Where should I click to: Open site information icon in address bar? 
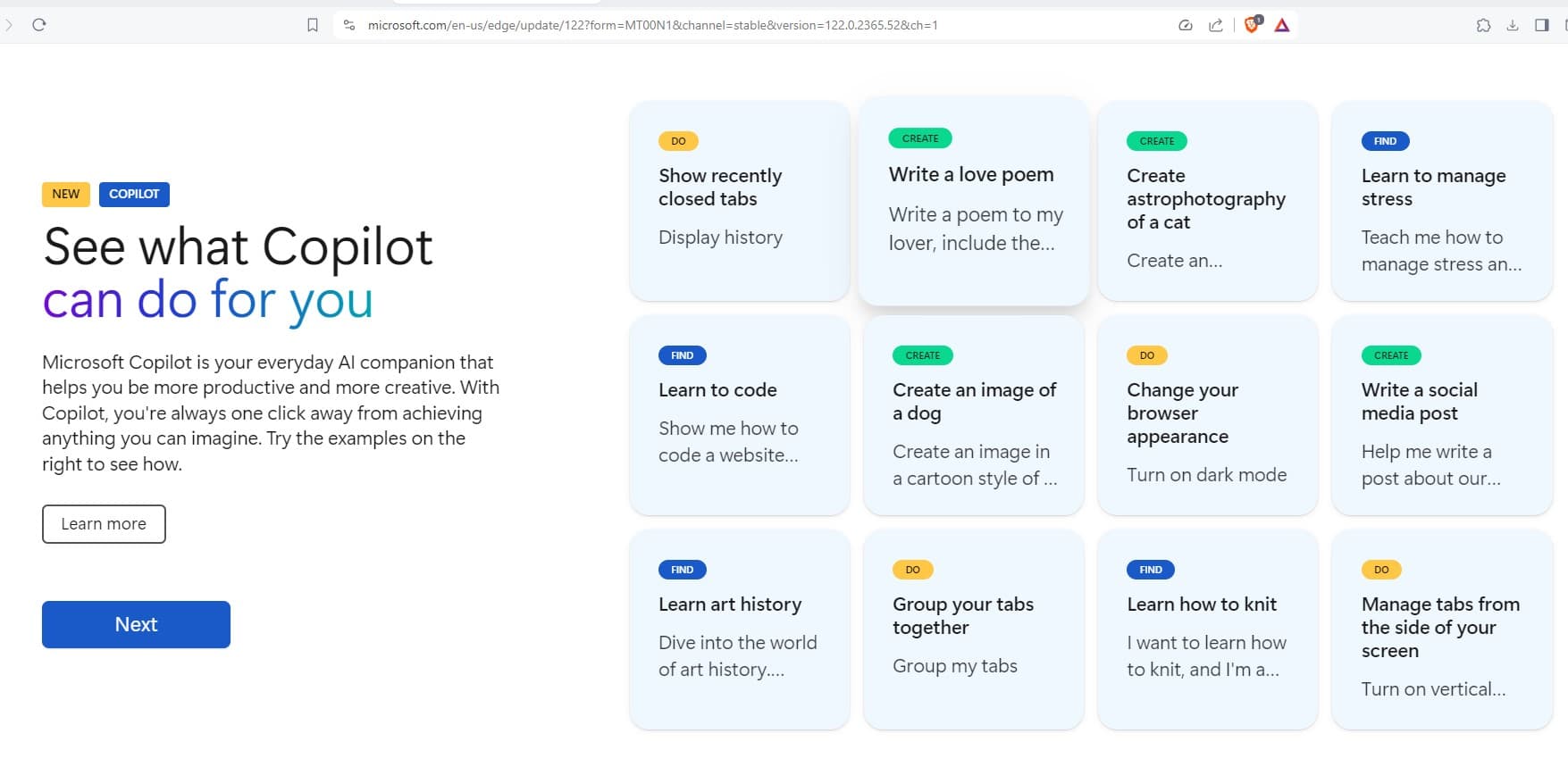[349, 25]
